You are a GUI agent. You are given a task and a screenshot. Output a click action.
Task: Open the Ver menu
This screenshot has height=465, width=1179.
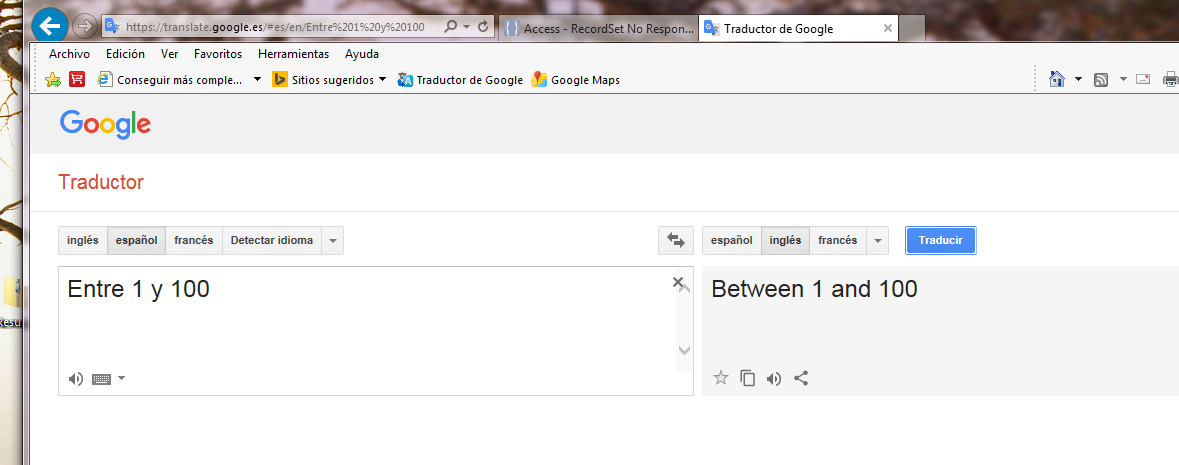coord(169,54)
